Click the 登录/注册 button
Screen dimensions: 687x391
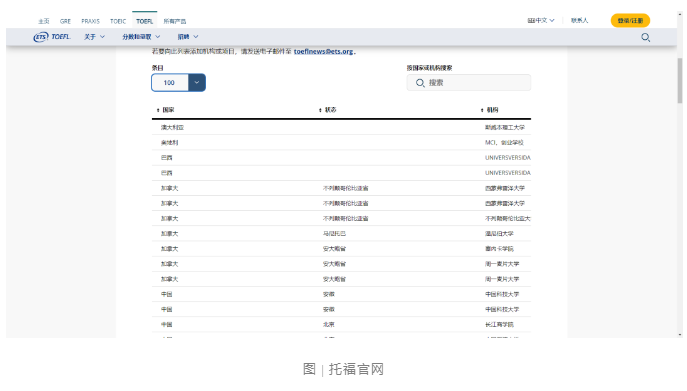point(630,21)
